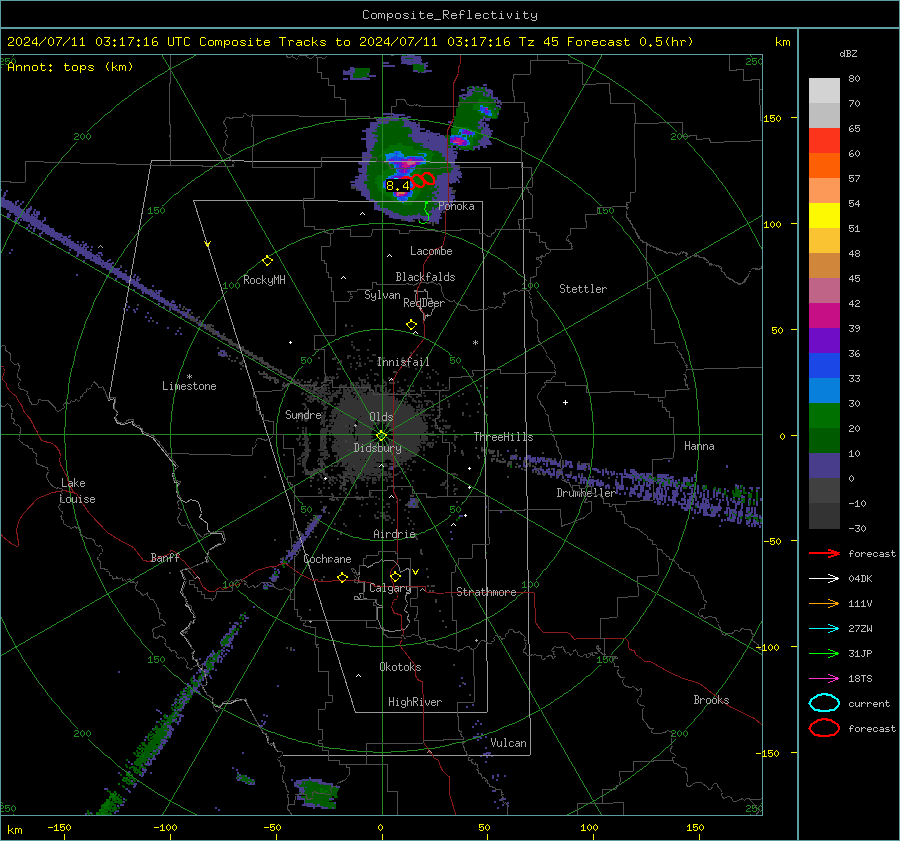The image size is (900, 841).
Task: Click the dBZ legend heading
Action: pyautogui.click(x=848, y=54)
